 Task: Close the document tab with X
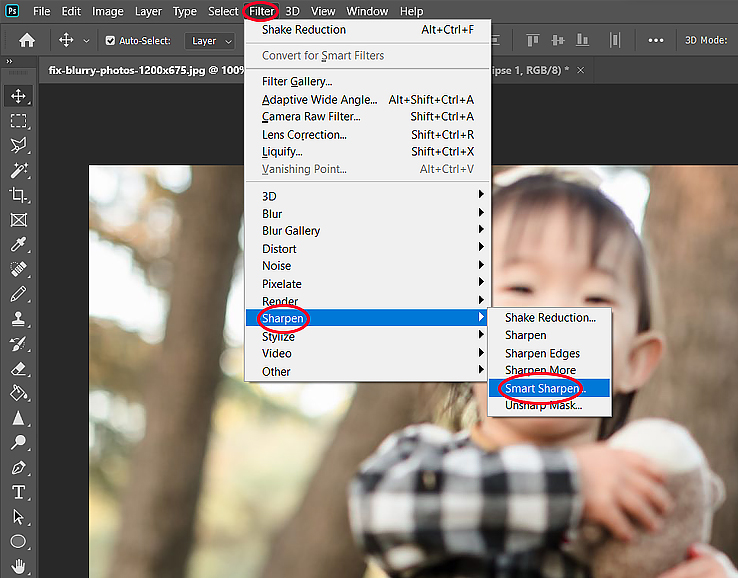pyautogui.click(x=581, y=70)
